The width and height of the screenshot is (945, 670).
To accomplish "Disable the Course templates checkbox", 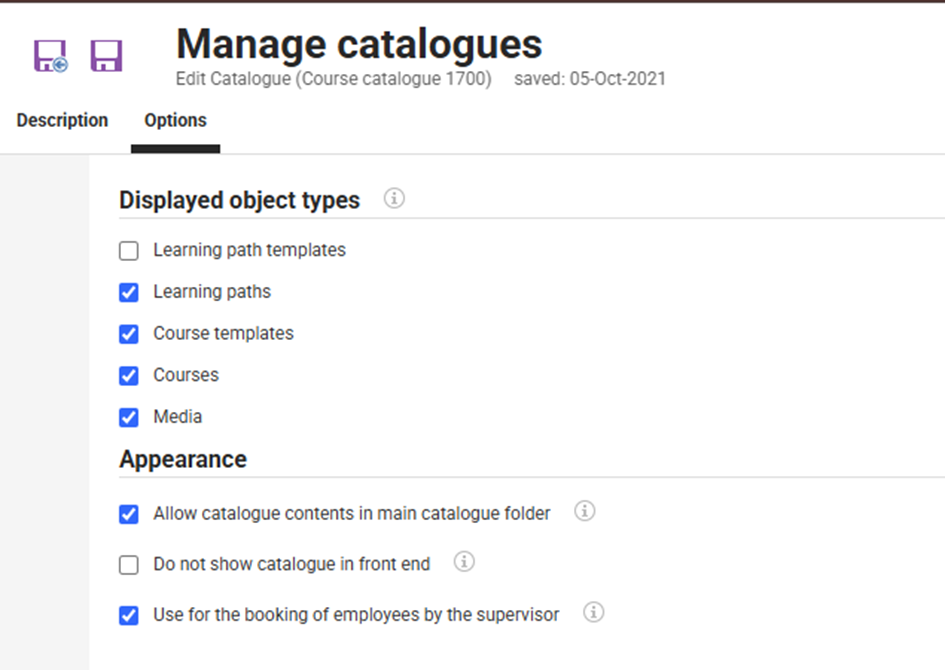I will pos(128,333).
